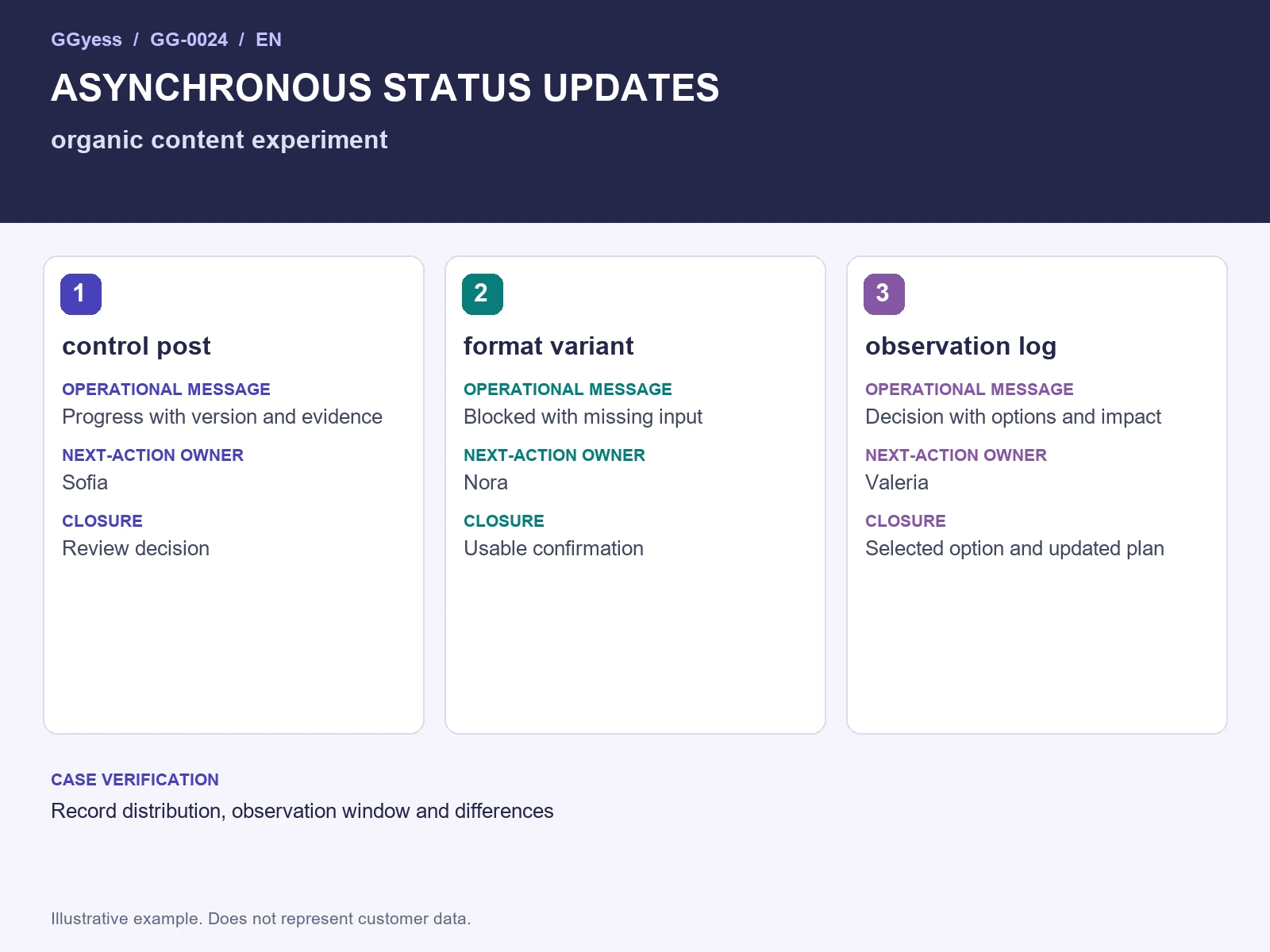Open the GGyess breadcrumb item
Screen dimensions: 1270x952
tap(87, 40)
